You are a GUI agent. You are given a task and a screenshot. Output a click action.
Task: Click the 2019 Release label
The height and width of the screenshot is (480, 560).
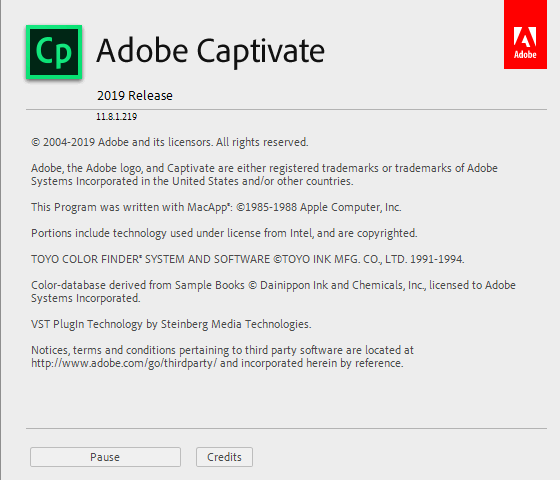(x=135, y=96)
